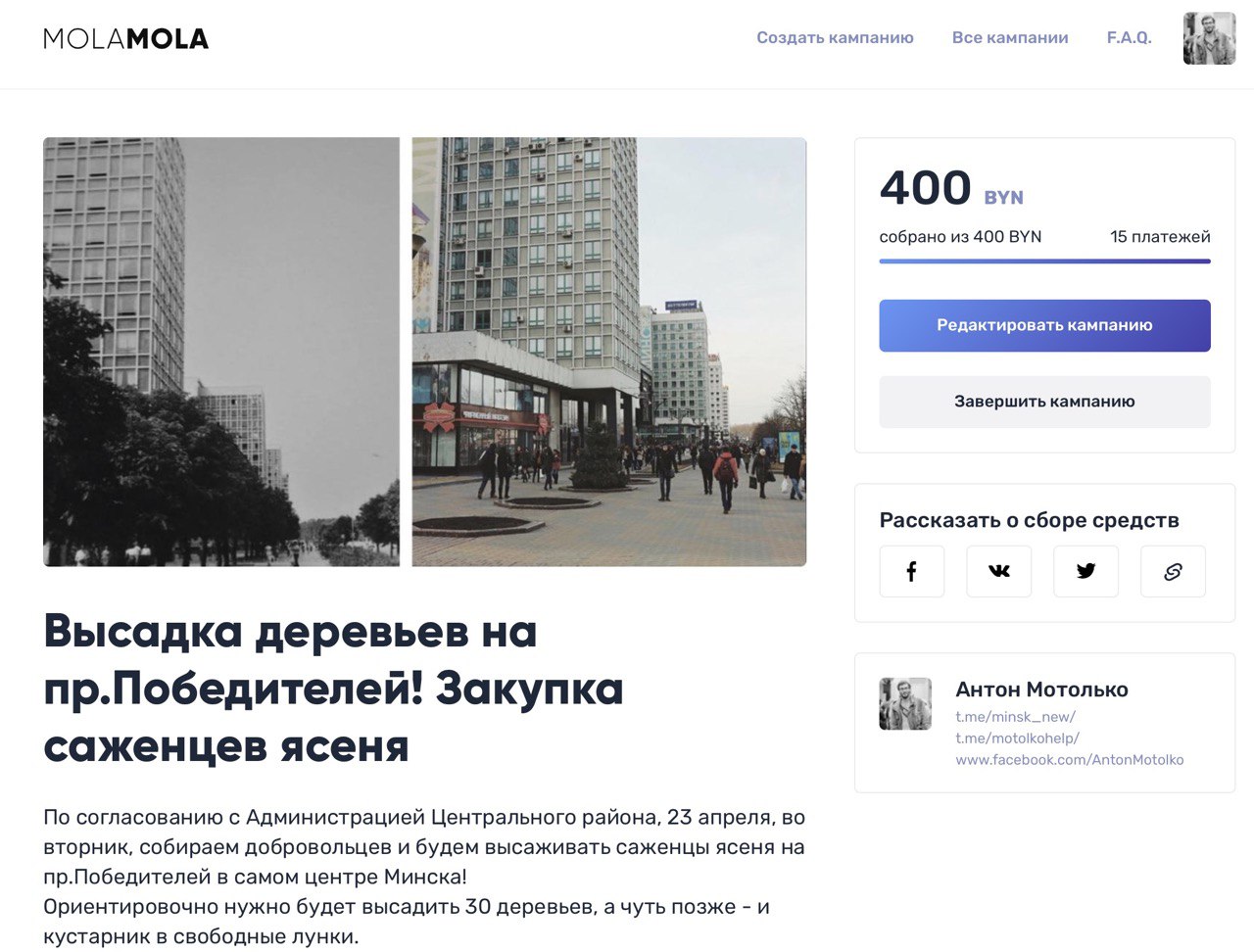Click the Антон Мотолько author name
The image size is (1254, 952).
click(1041, 690)
